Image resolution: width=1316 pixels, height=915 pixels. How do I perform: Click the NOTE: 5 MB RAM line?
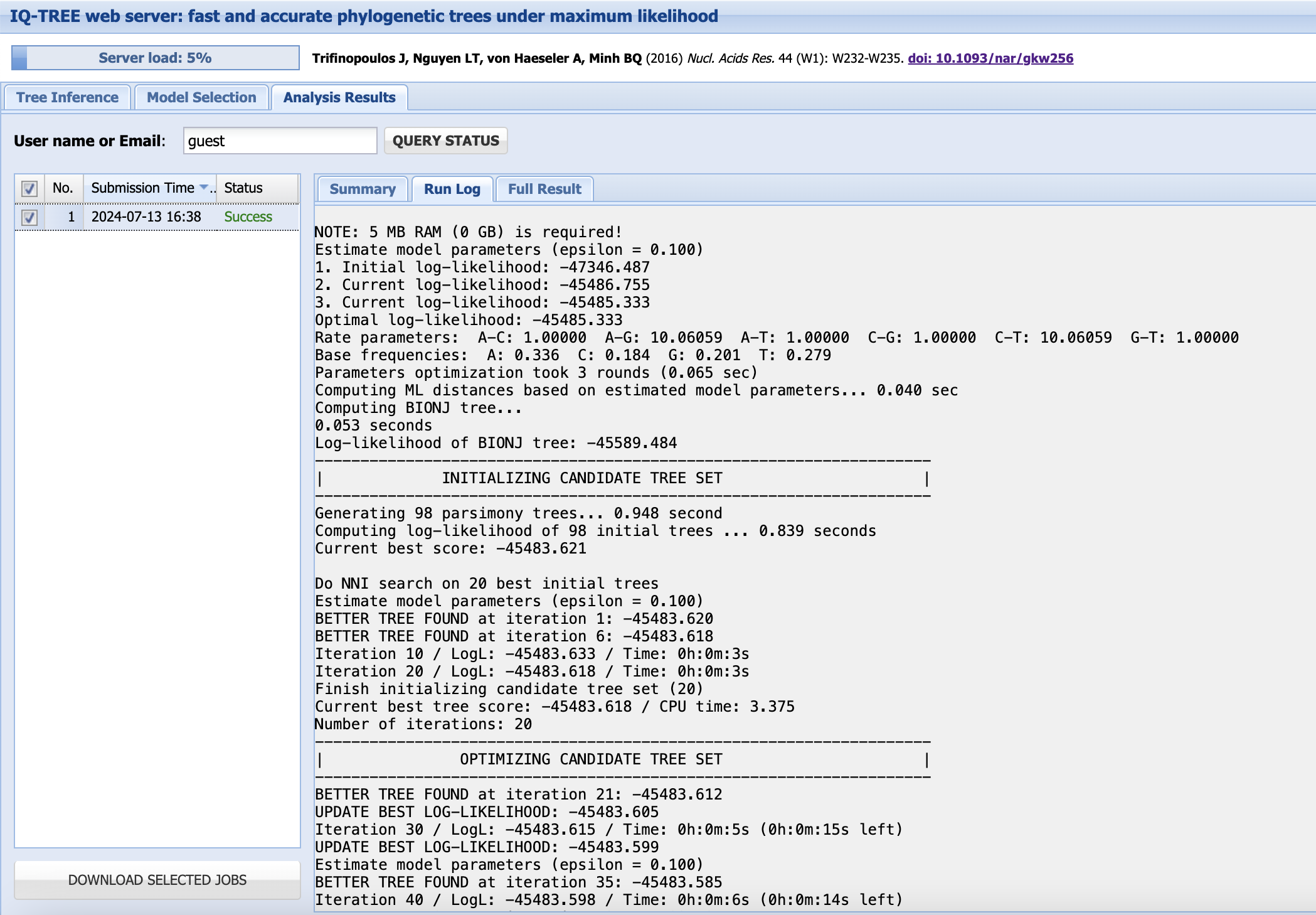(x=468, y=232)
